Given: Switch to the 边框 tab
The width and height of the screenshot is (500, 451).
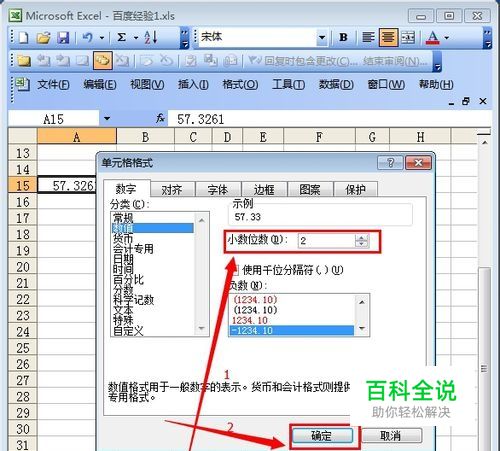Looking at the screenshot, I should (x=264, y=190).
